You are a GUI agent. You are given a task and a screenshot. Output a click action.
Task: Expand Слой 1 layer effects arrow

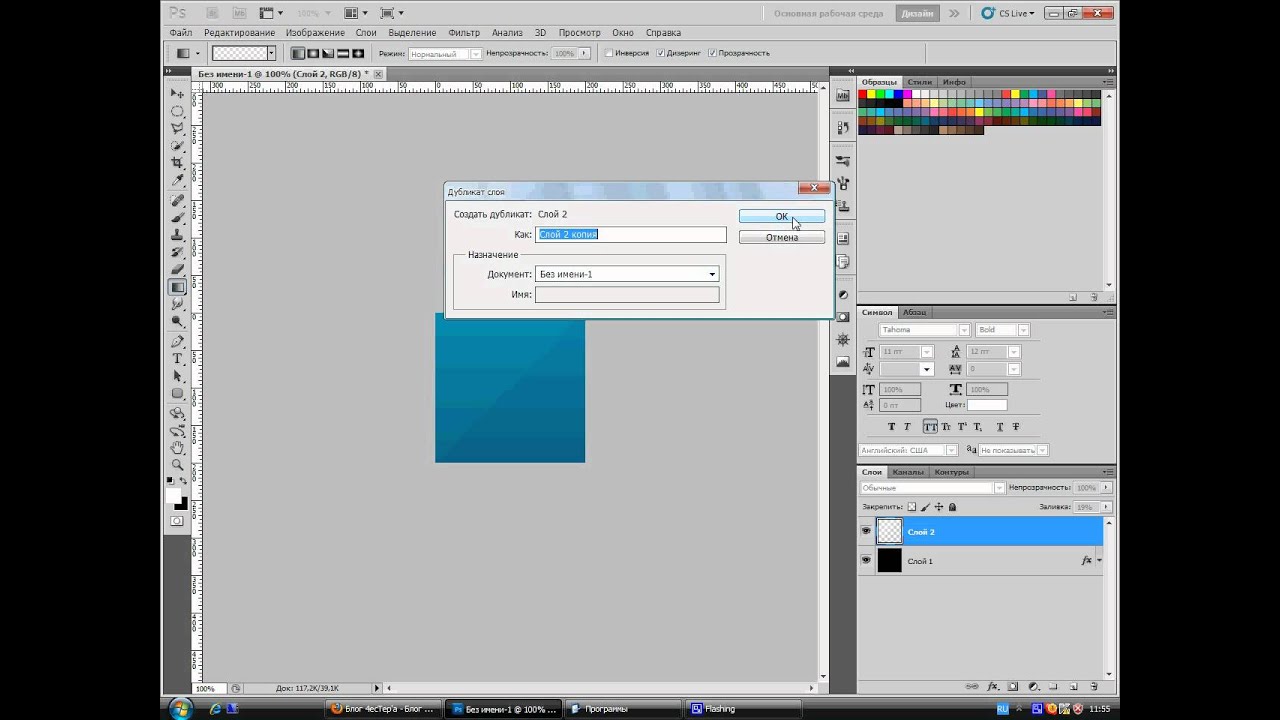click(x=1099, y=561)
